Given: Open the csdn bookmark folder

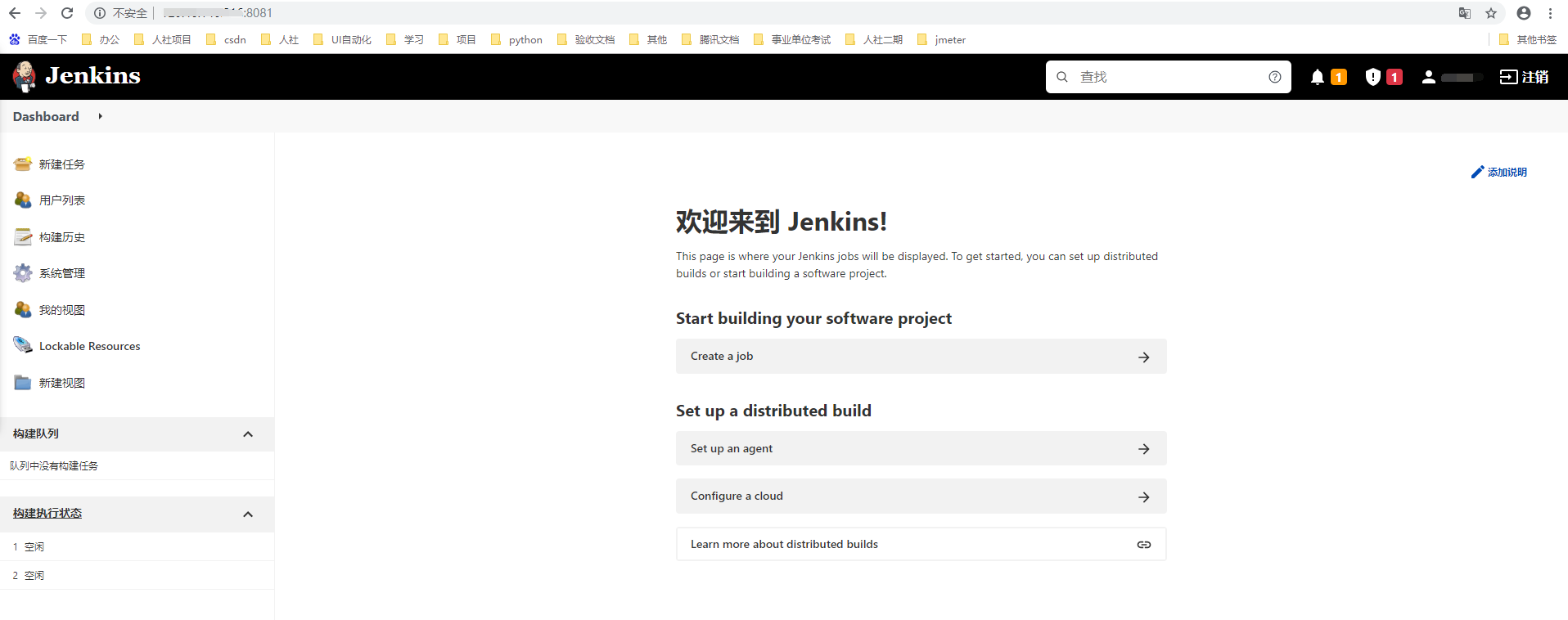Looking at the screenshot, I should click(x=226, y=39).
